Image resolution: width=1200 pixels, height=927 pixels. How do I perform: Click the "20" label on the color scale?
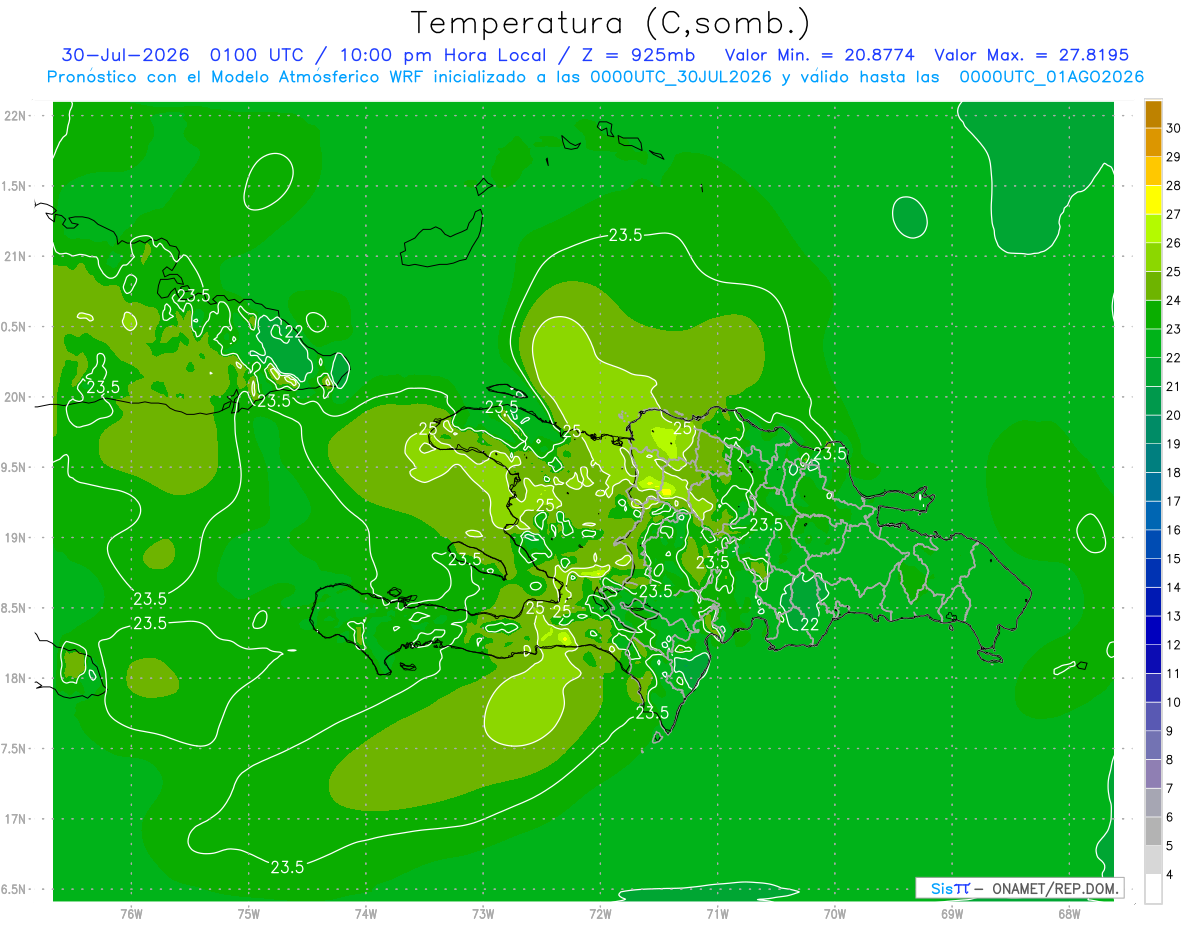(1174, 415)
